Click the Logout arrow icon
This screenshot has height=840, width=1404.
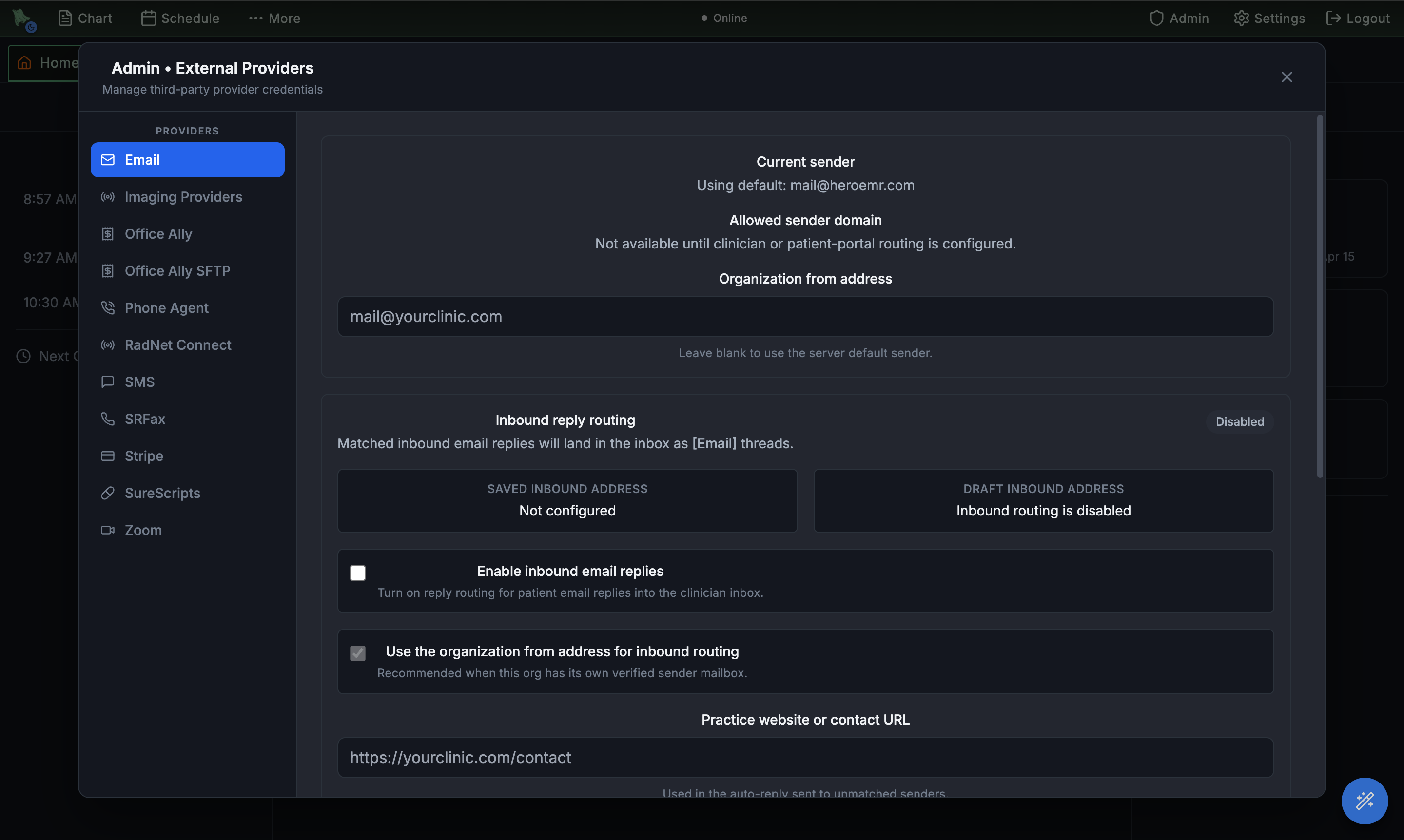[1333, 18]
